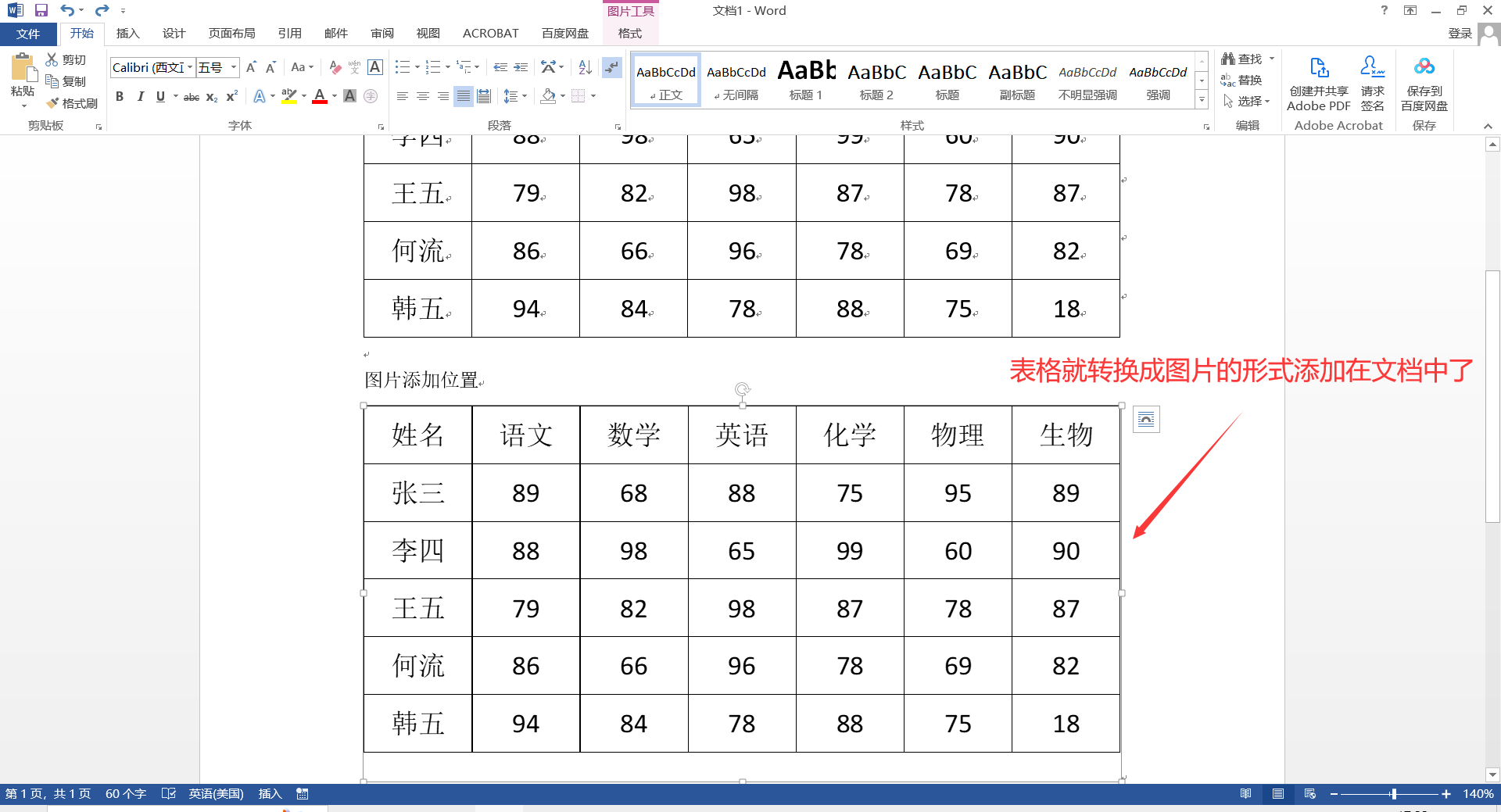The height and width of the screenshot is (812, 1501).
Task: Click the Copy (复制) button
Action: 66,81
